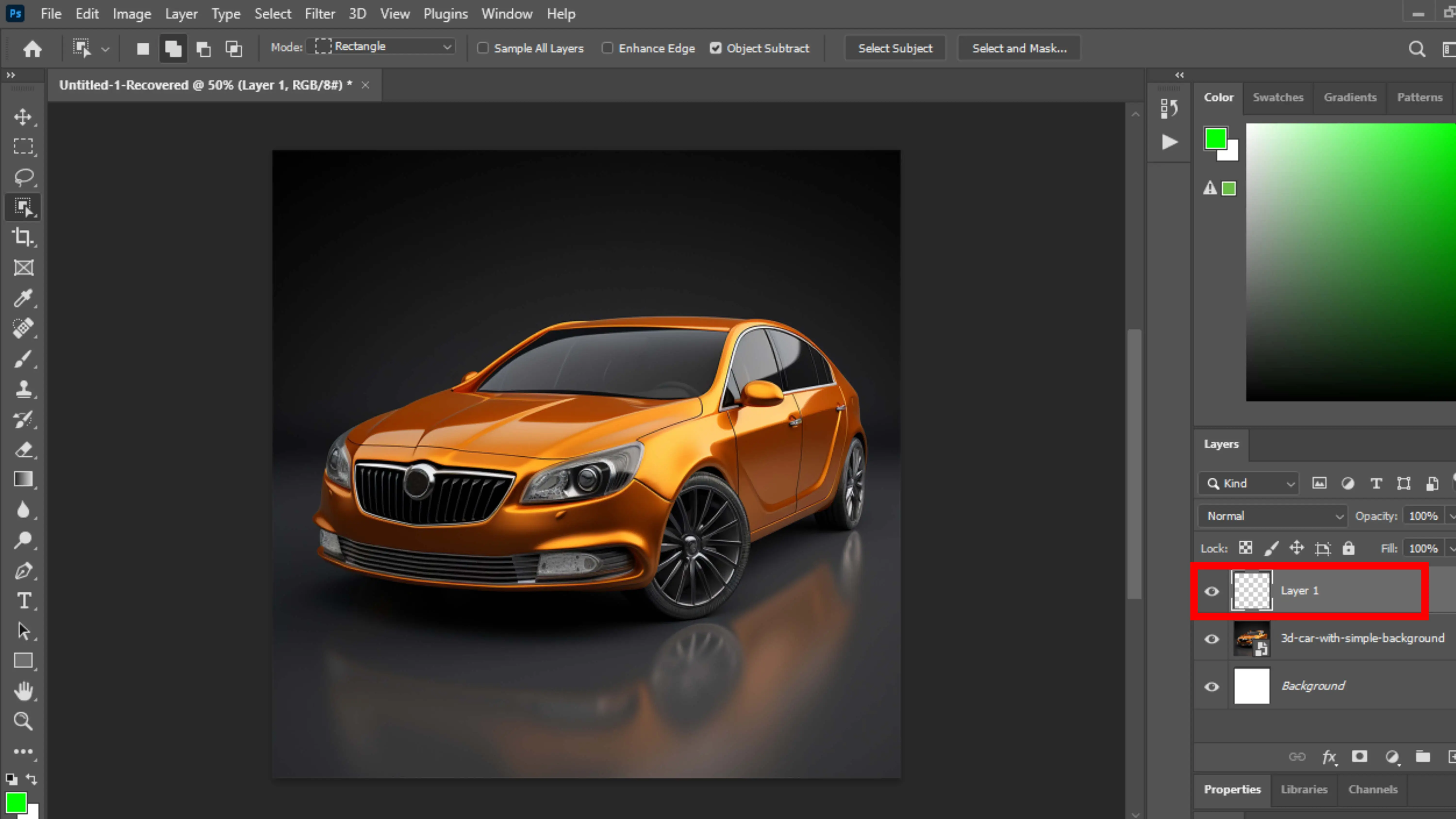Switch to the Gradients tab
The height and width of the screenshot is (819, 1456).
pos(1350,97)
